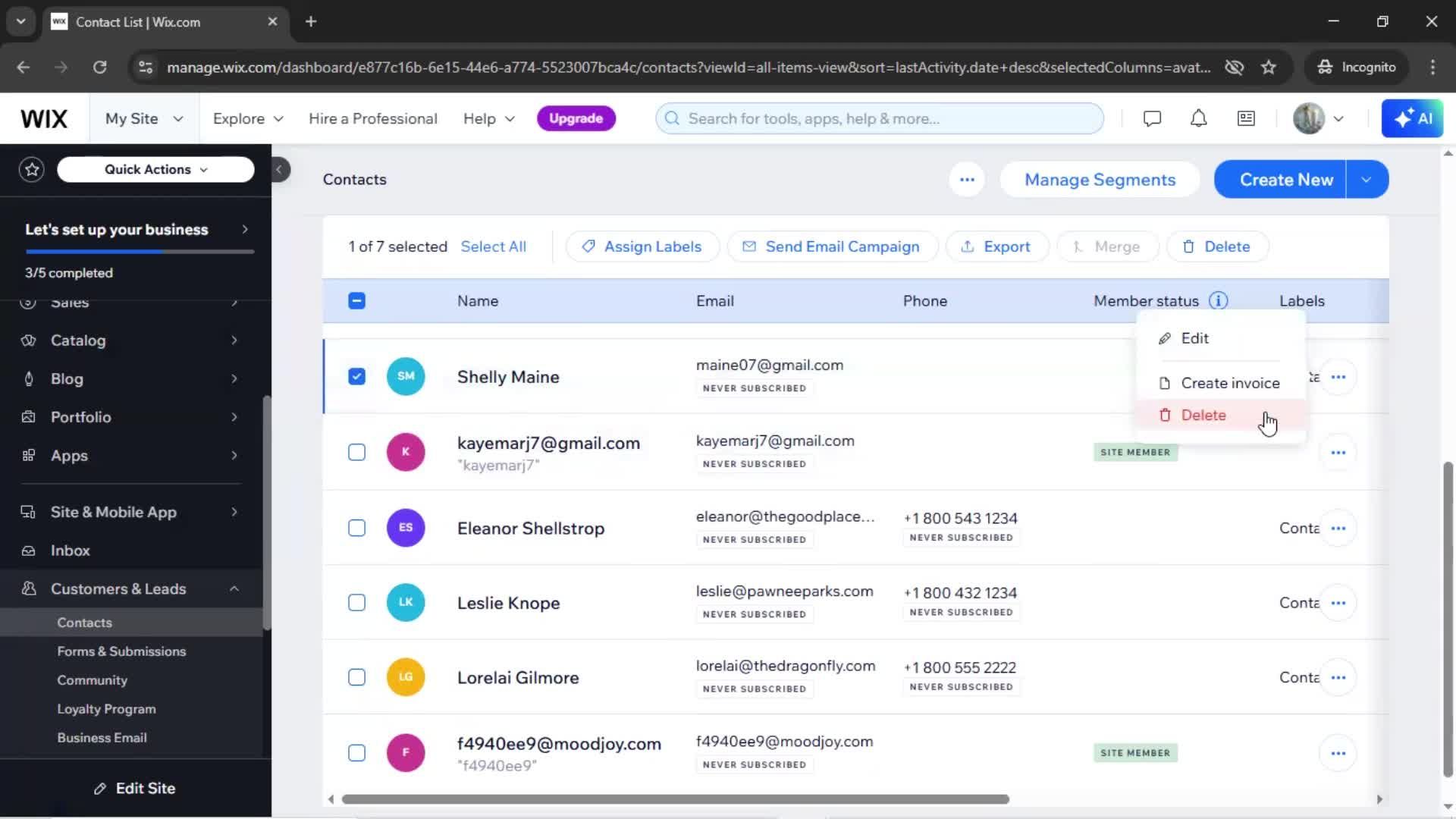Launch the AI assistant button
This screenshot has width=1456, height=819.
click(x=1412, y=118)
